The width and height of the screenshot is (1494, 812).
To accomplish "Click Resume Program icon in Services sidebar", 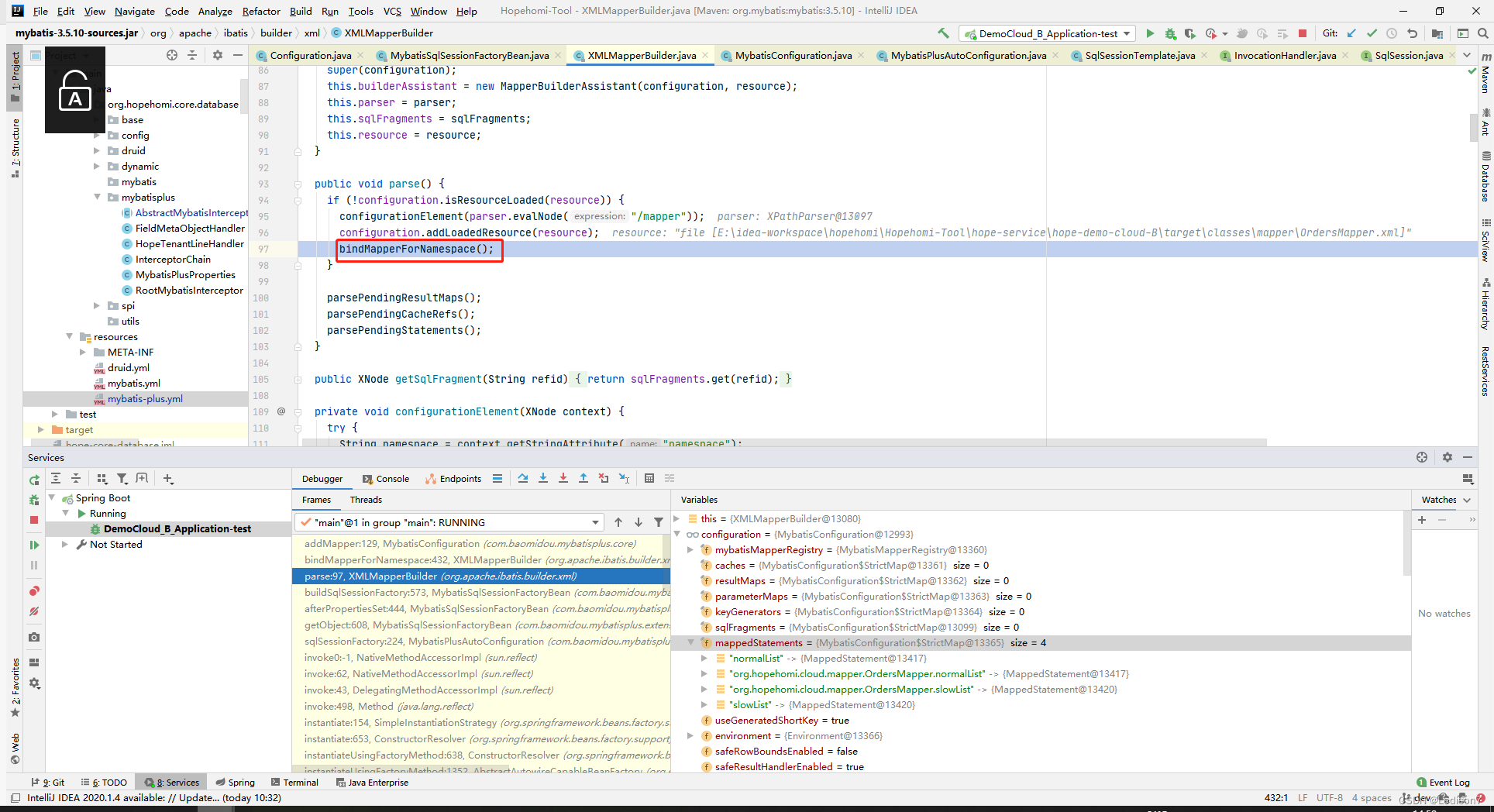I will click(34, 545).
